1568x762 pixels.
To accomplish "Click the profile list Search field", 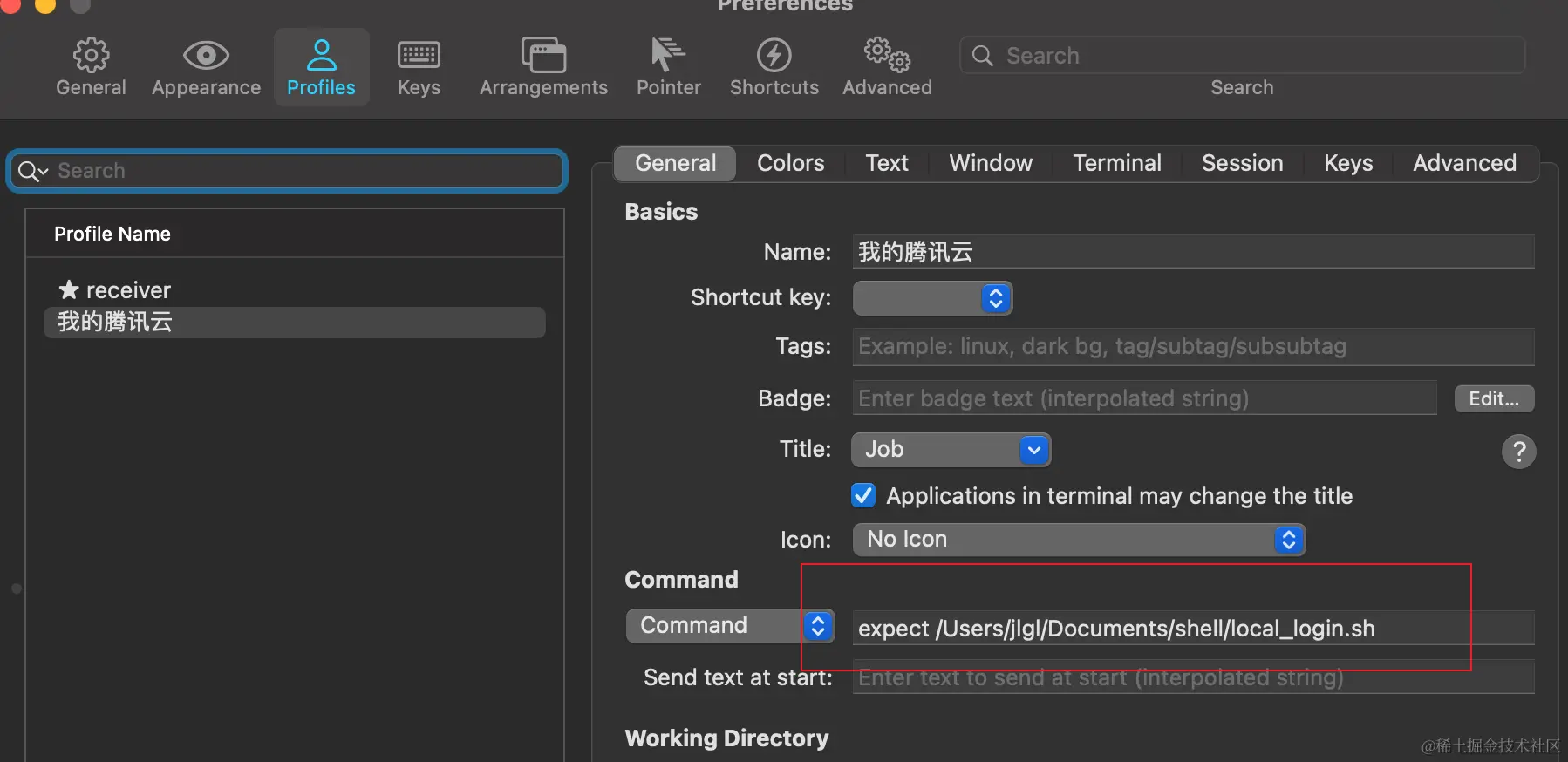I will [287, 171].
